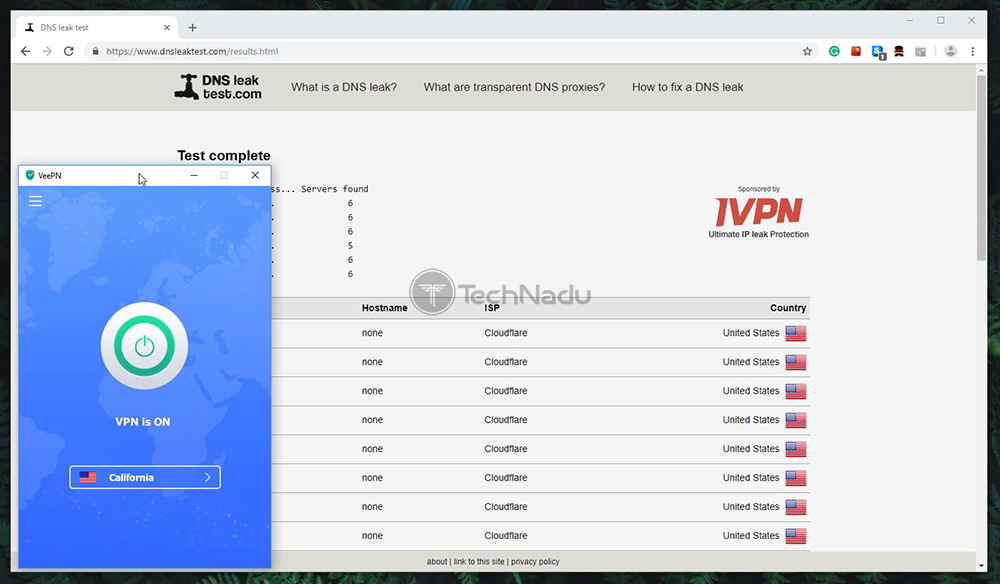This screenshot has height=584, width=1000.
Task: Close the VeePN window
Action: pos(255,175)
